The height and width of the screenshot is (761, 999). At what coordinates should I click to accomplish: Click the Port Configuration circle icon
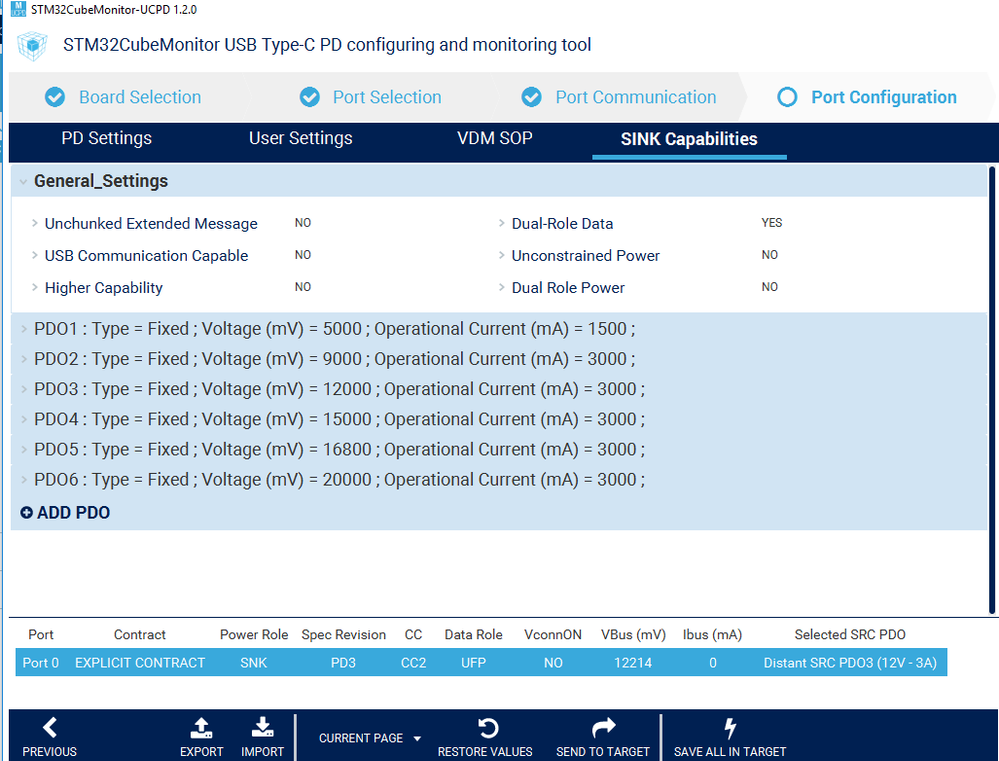(x=787, y=97)
